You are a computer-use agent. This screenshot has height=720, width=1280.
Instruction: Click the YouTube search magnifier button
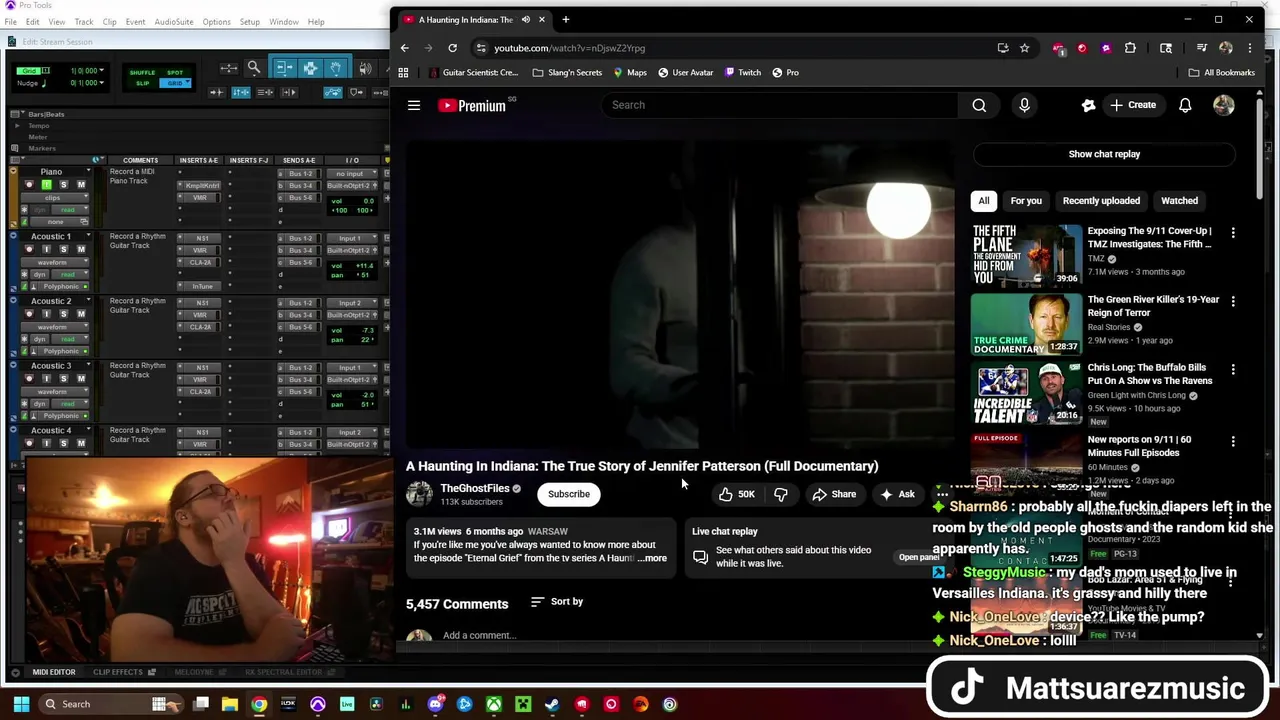coord(979,105)
